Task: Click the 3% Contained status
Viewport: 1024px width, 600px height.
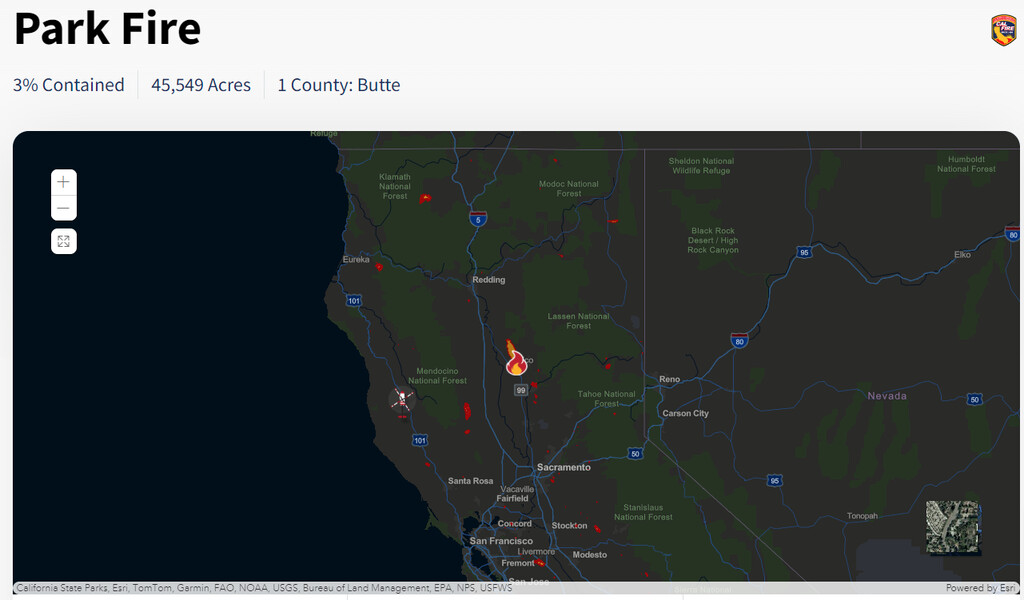Action: pyautogui.click(x=69, y=85)
